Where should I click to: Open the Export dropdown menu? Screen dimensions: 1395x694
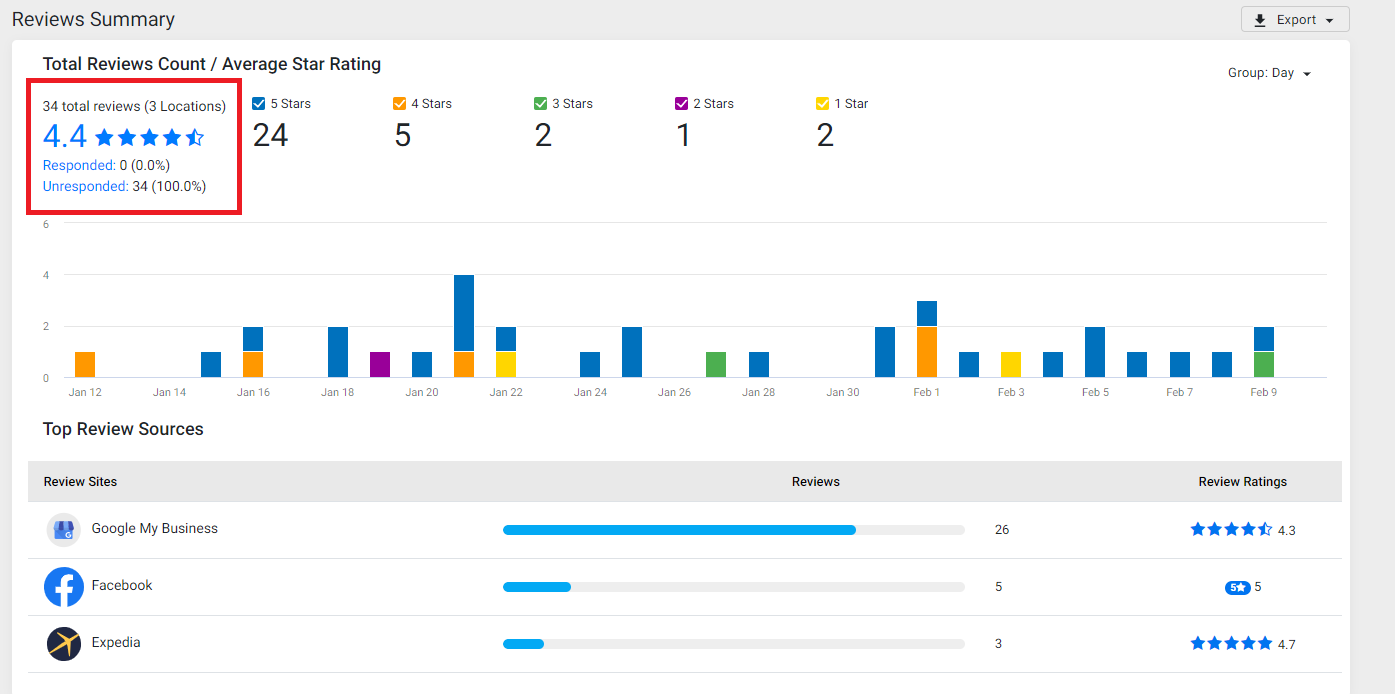1295,20
